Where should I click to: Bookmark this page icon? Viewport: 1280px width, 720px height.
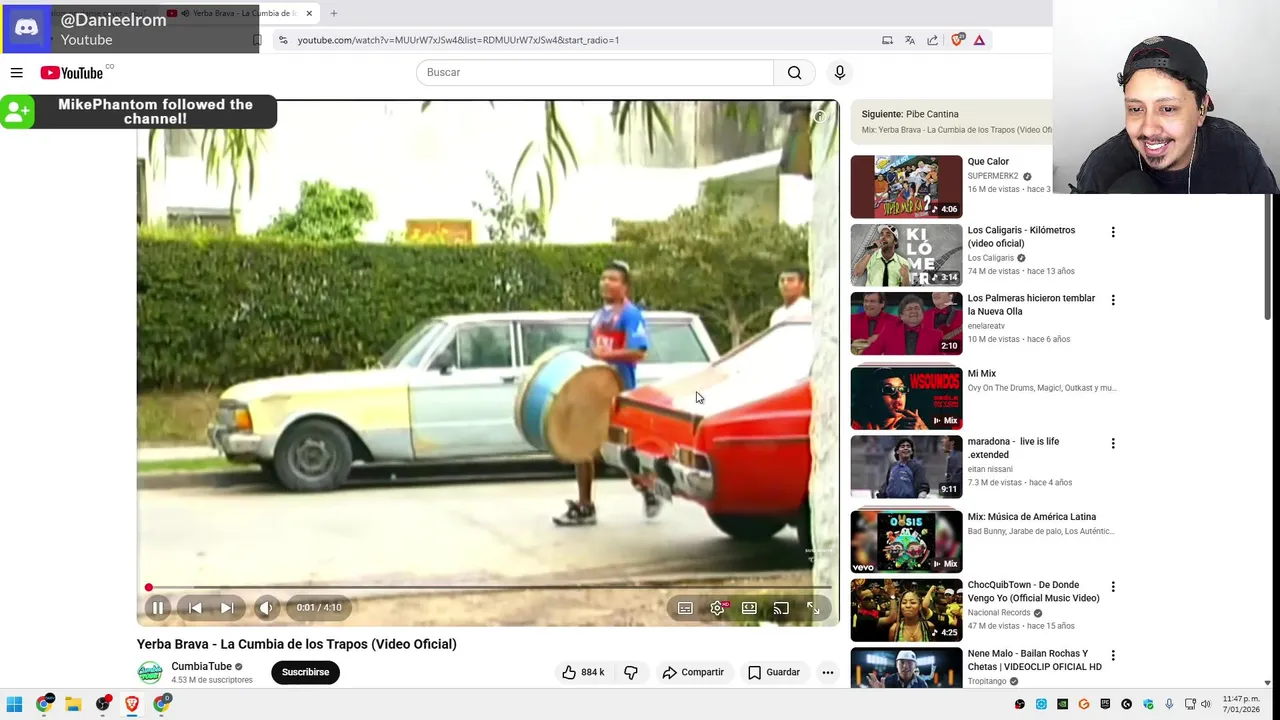[x=257, y=40]
